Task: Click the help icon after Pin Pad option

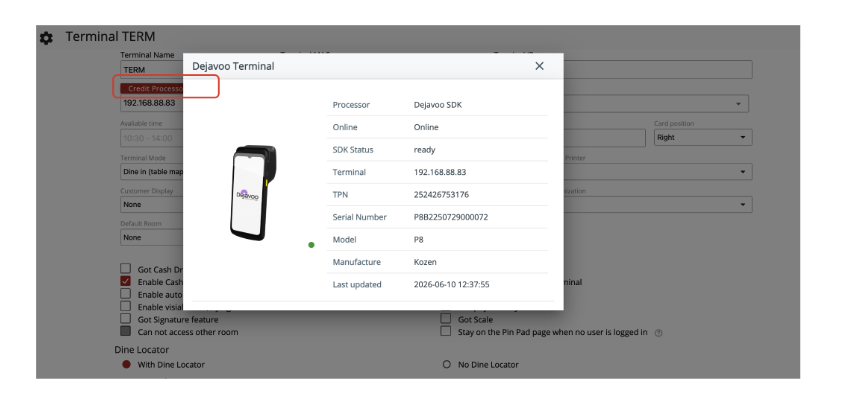Action: 658,332
